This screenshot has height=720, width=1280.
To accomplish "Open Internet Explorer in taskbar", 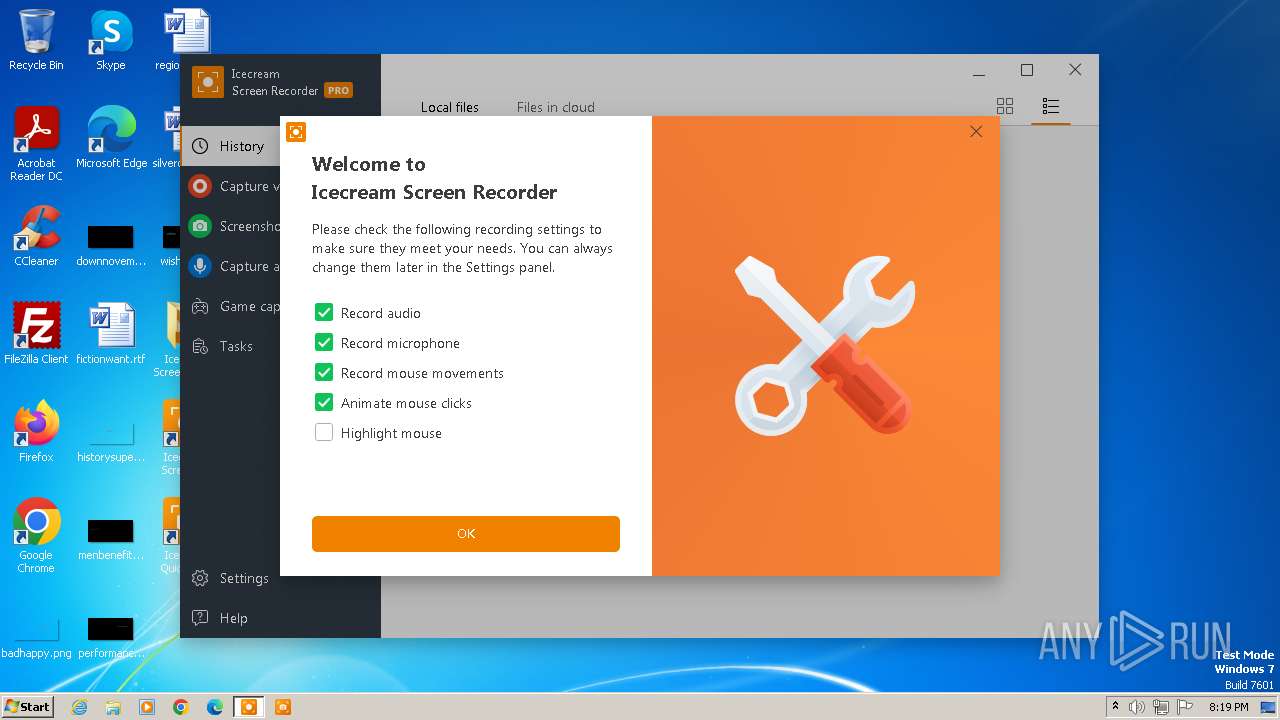I will 79,707.
